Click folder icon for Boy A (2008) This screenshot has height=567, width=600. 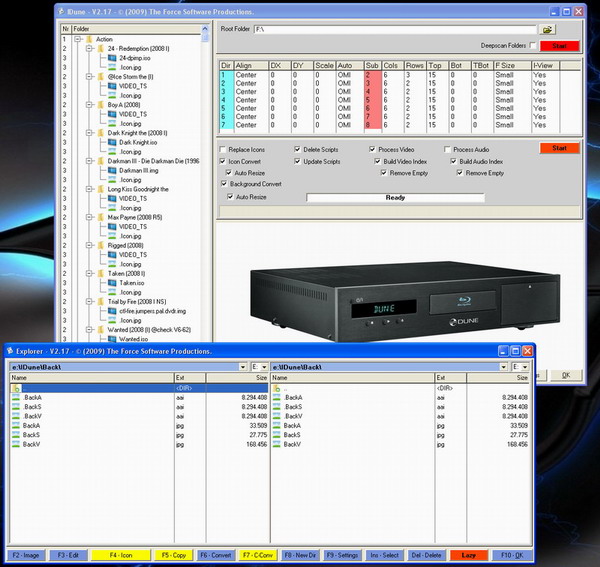click(101, 104)
